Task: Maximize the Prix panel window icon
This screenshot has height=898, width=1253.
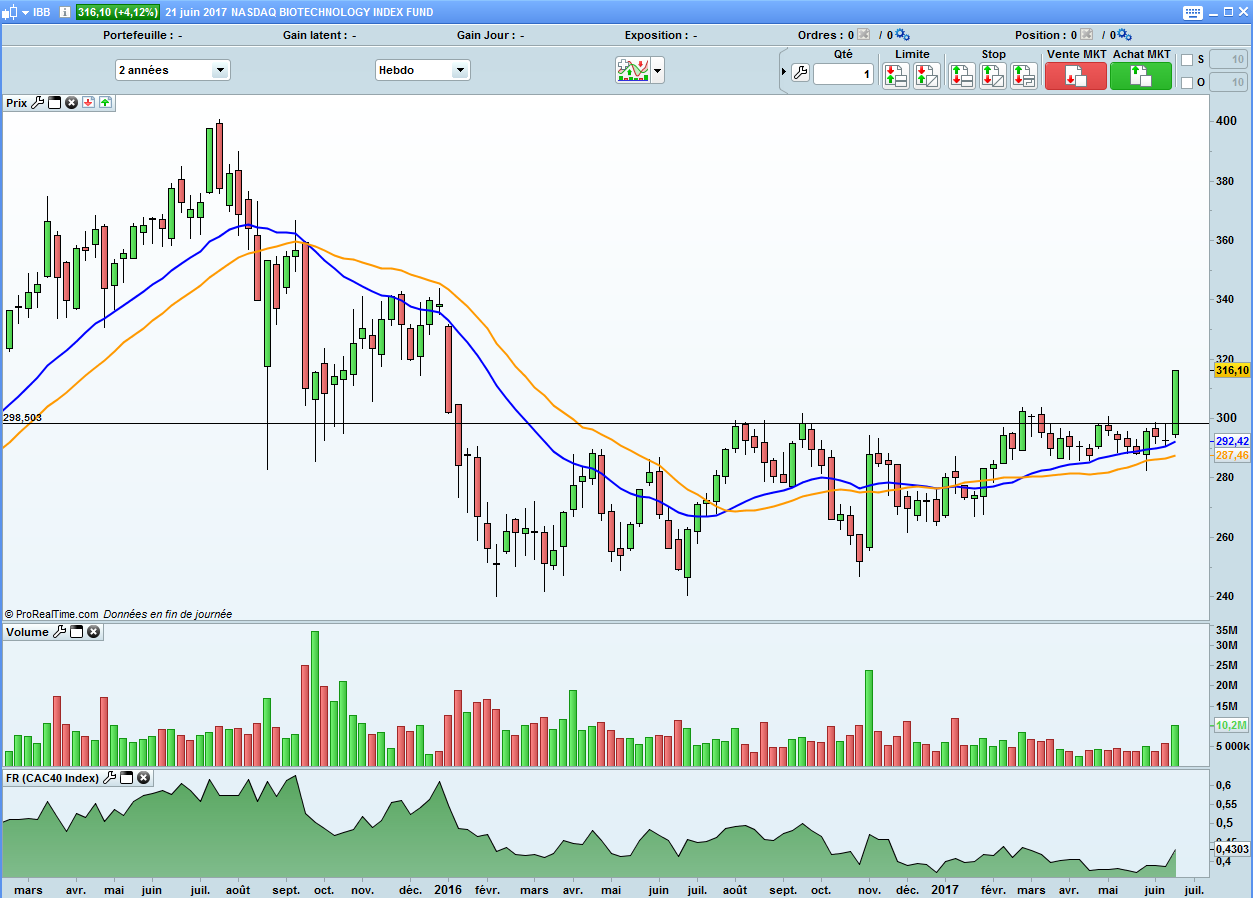Action: [55, 102]
